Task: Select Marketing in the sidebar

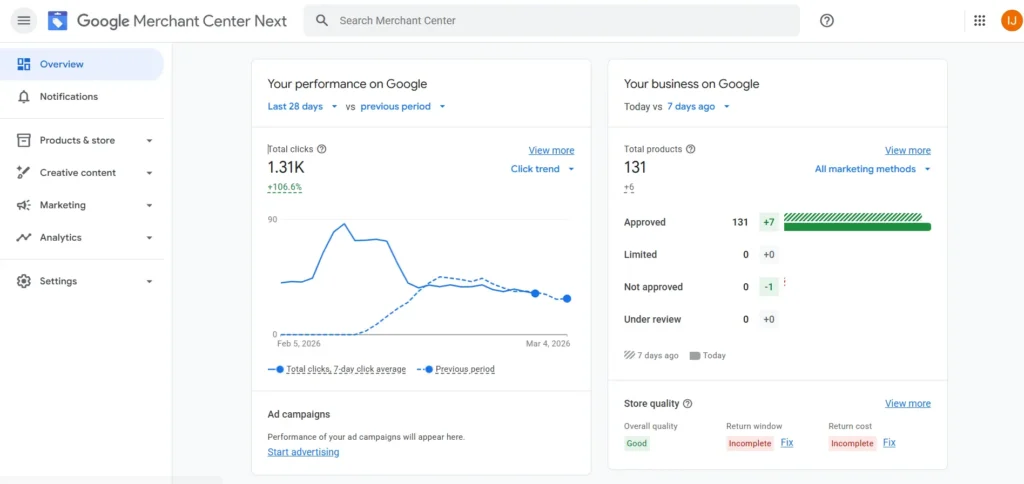Action: click(82, 205)
